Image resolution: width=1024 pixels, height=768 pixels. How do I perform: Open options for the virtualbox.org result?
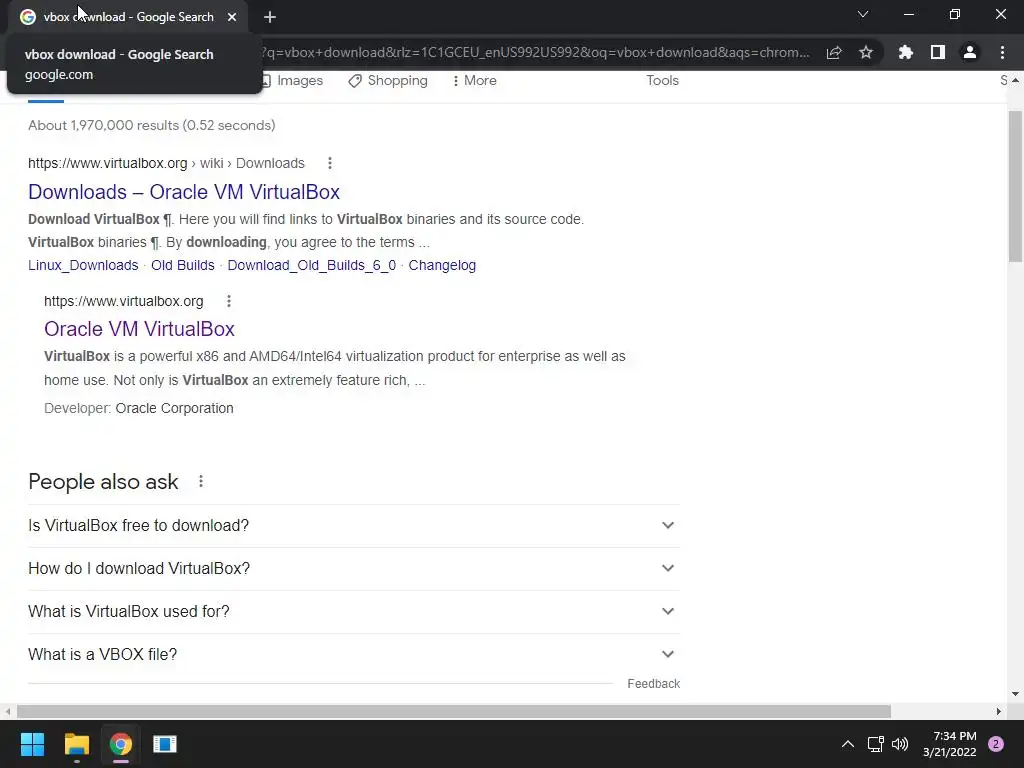pos(229,301)
